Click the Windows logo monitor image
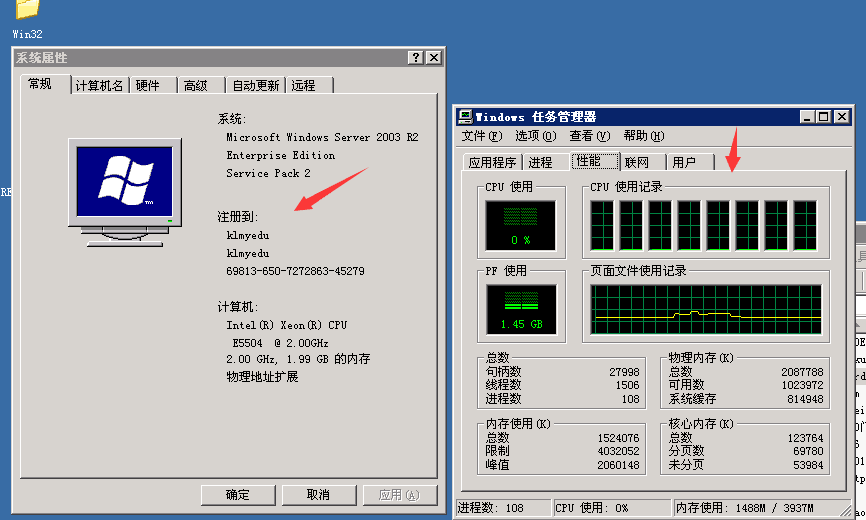Image resolution: width=866 pixels, height=520 pixels. (x=126, y=191)
